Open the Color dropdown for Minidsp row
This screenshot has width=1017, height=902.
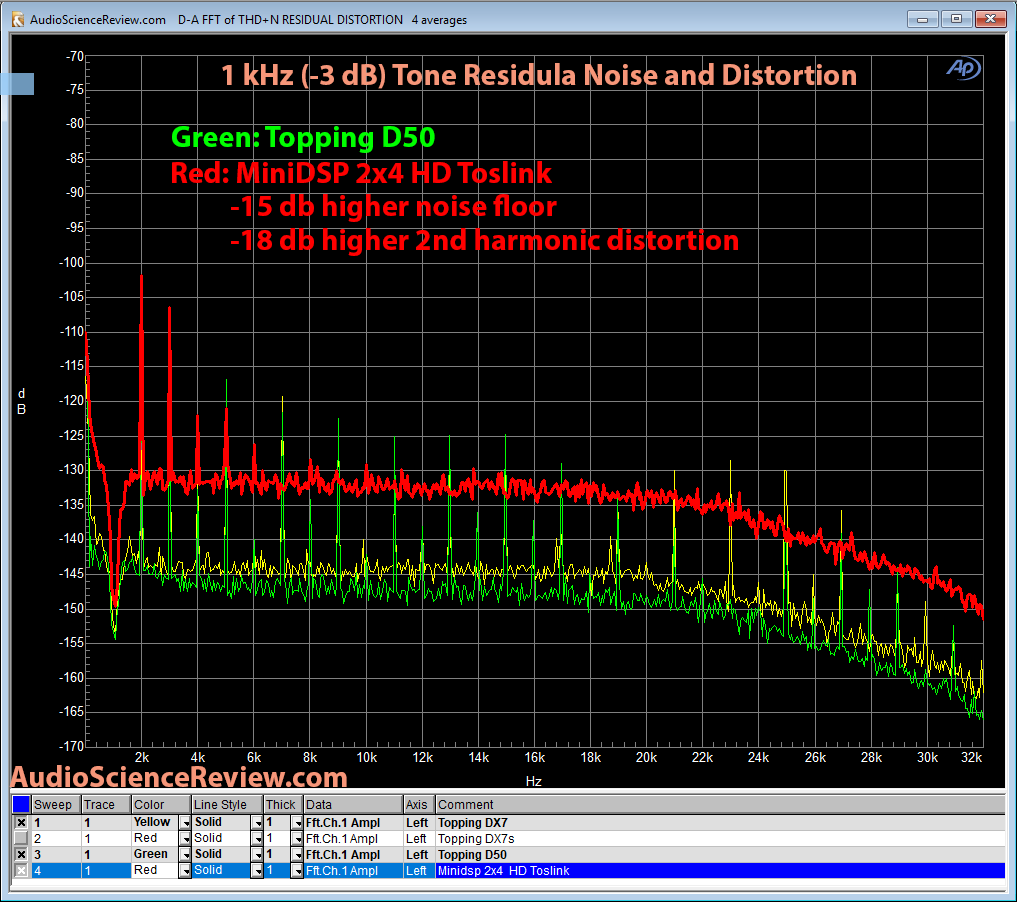click(x=185, y=871)
